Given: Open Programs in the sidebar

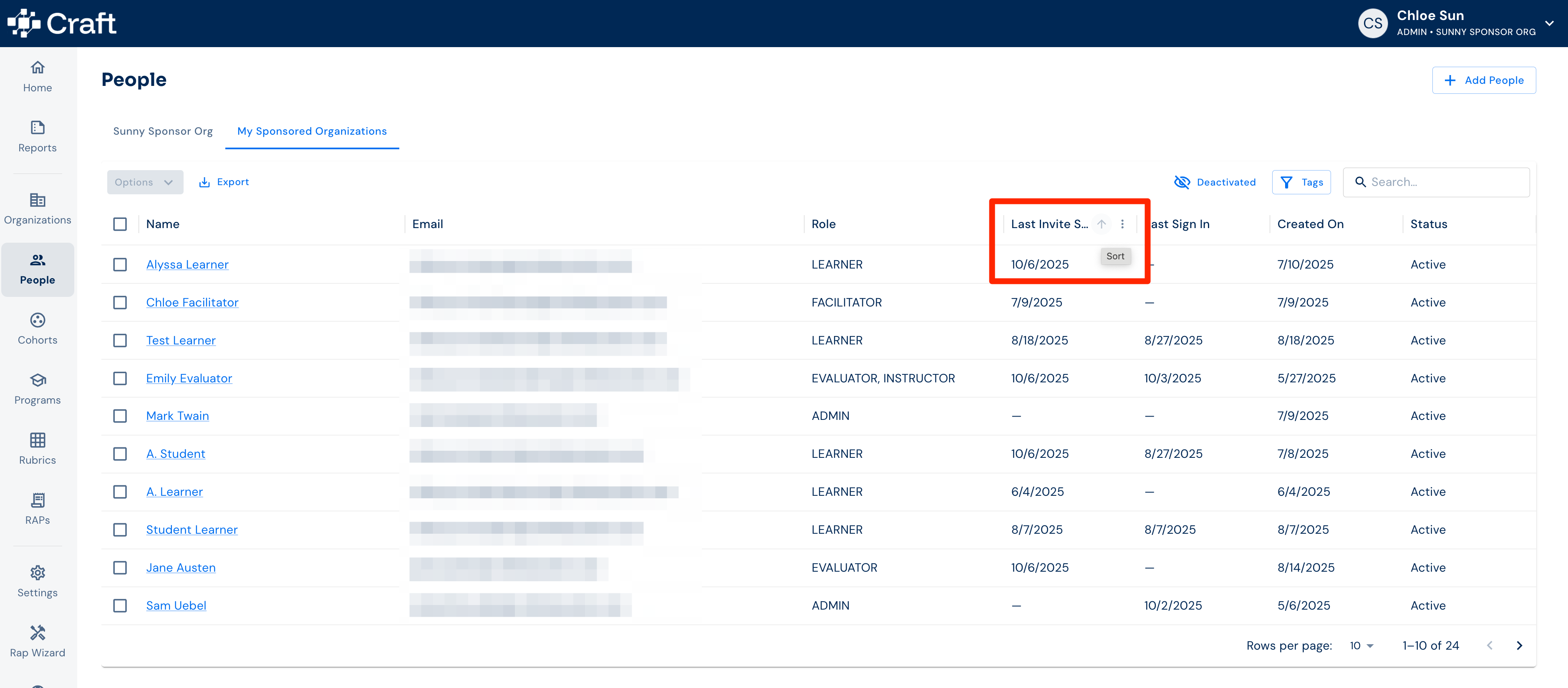Looking at the screenshot, I should 37,389.
